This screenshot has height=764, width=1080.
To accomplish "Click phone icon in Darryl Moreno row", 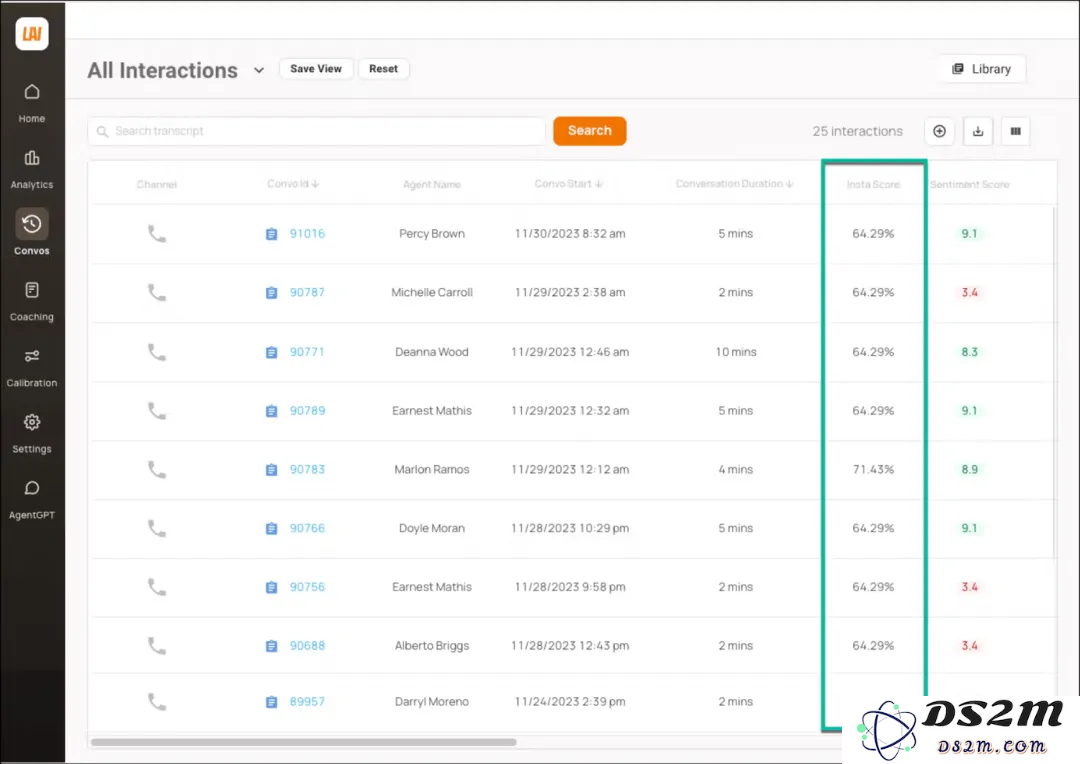I will [157, 702].
